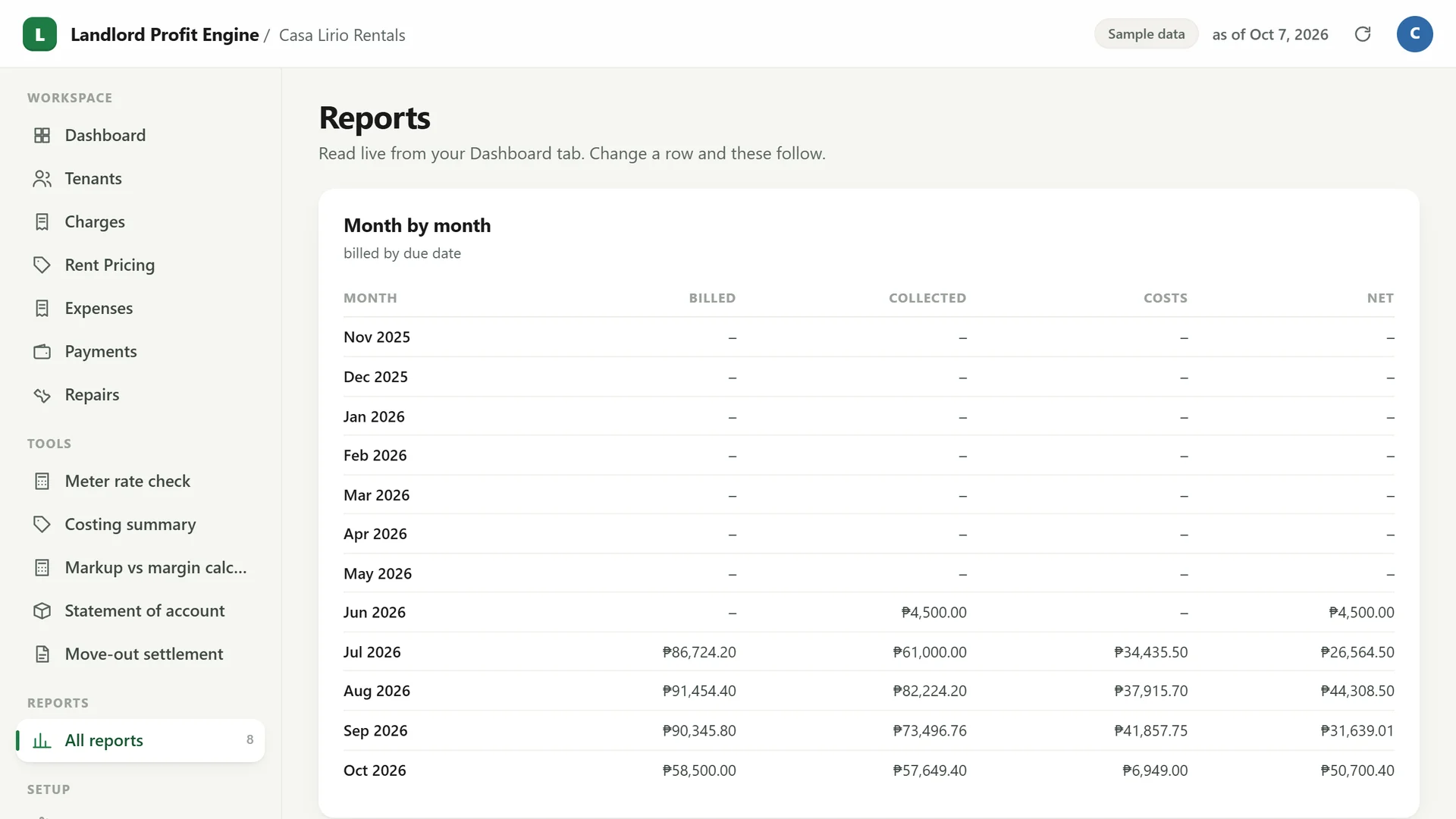Open Dashboard in the sidebar
This screenshot has height=819, width=1456.
(x=140, y=135)
